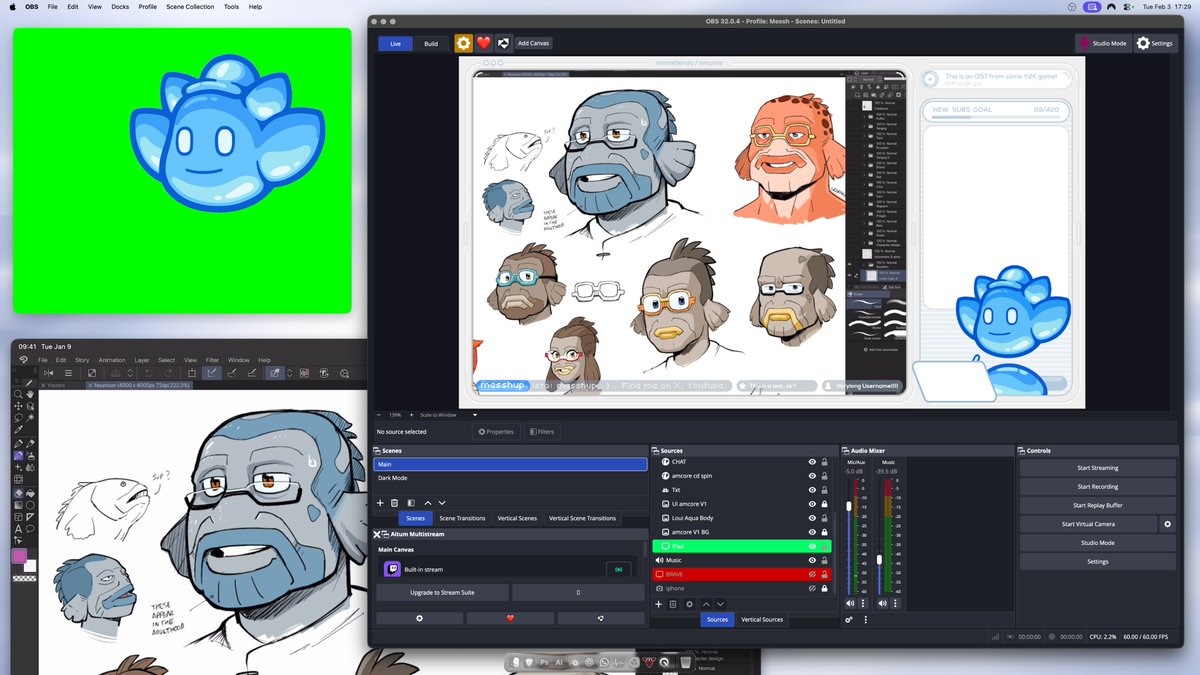
Task: Move source up arrow in Sources dock
Action: [706, 604]
